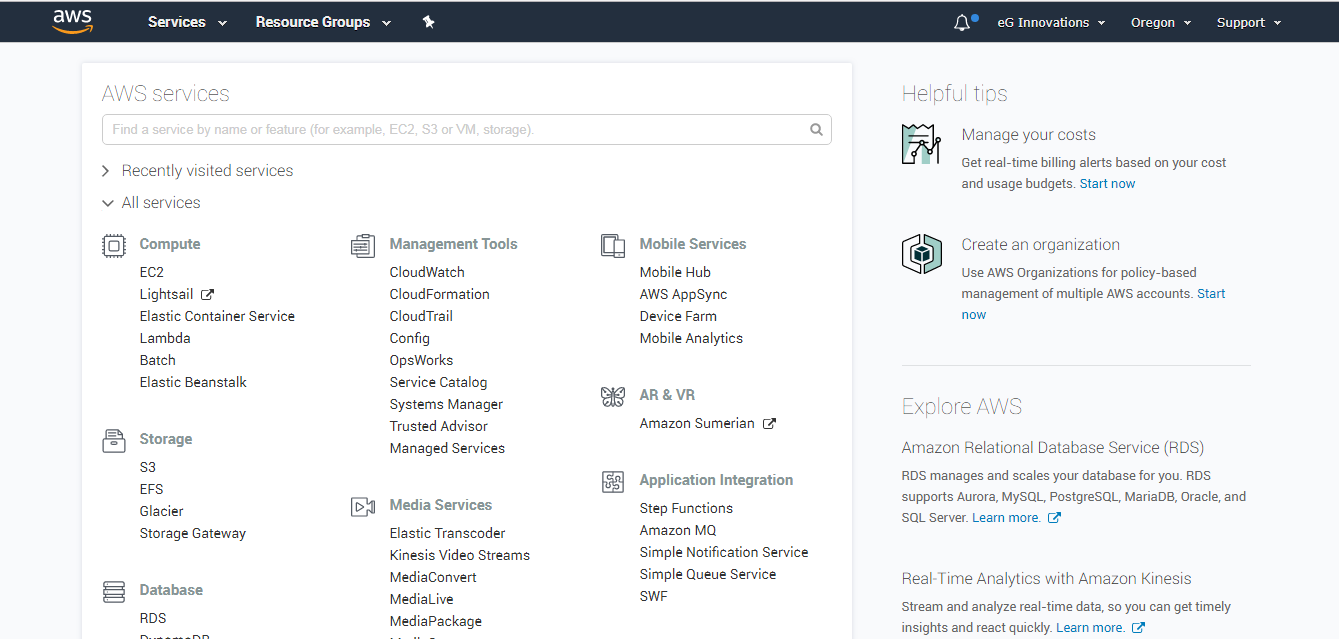
Task: Open Storage Gateway
Action: click(x=193, y=533)
